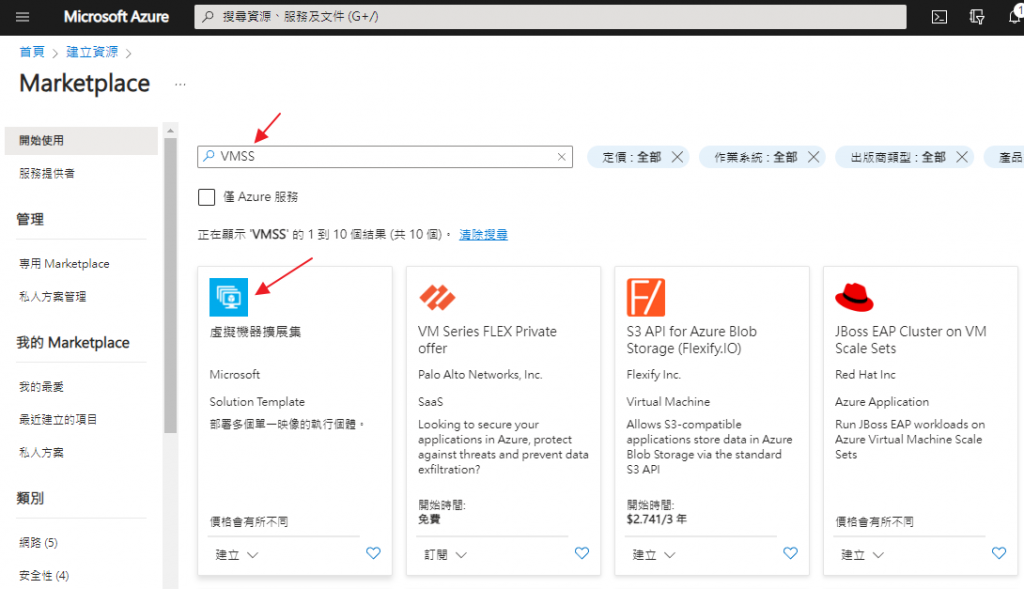This screenshot has width=1024, height=589.
Task: Click the 'Solution Template' text
Action: [257, 402]
